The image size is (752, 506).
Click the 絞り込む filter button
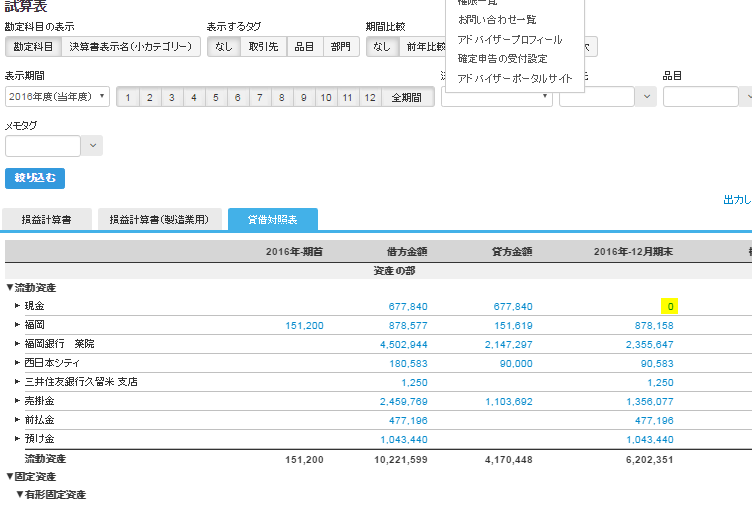(35, 179)
